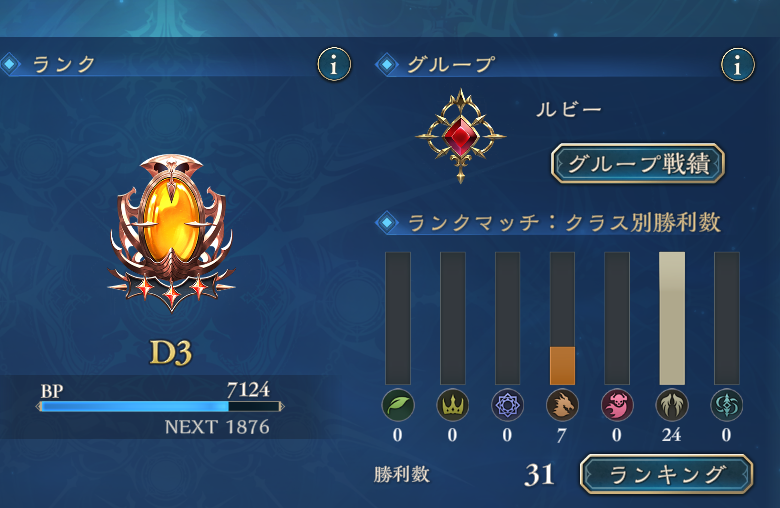Click the ランク section header
780x508 pixels.
[64, 64]
